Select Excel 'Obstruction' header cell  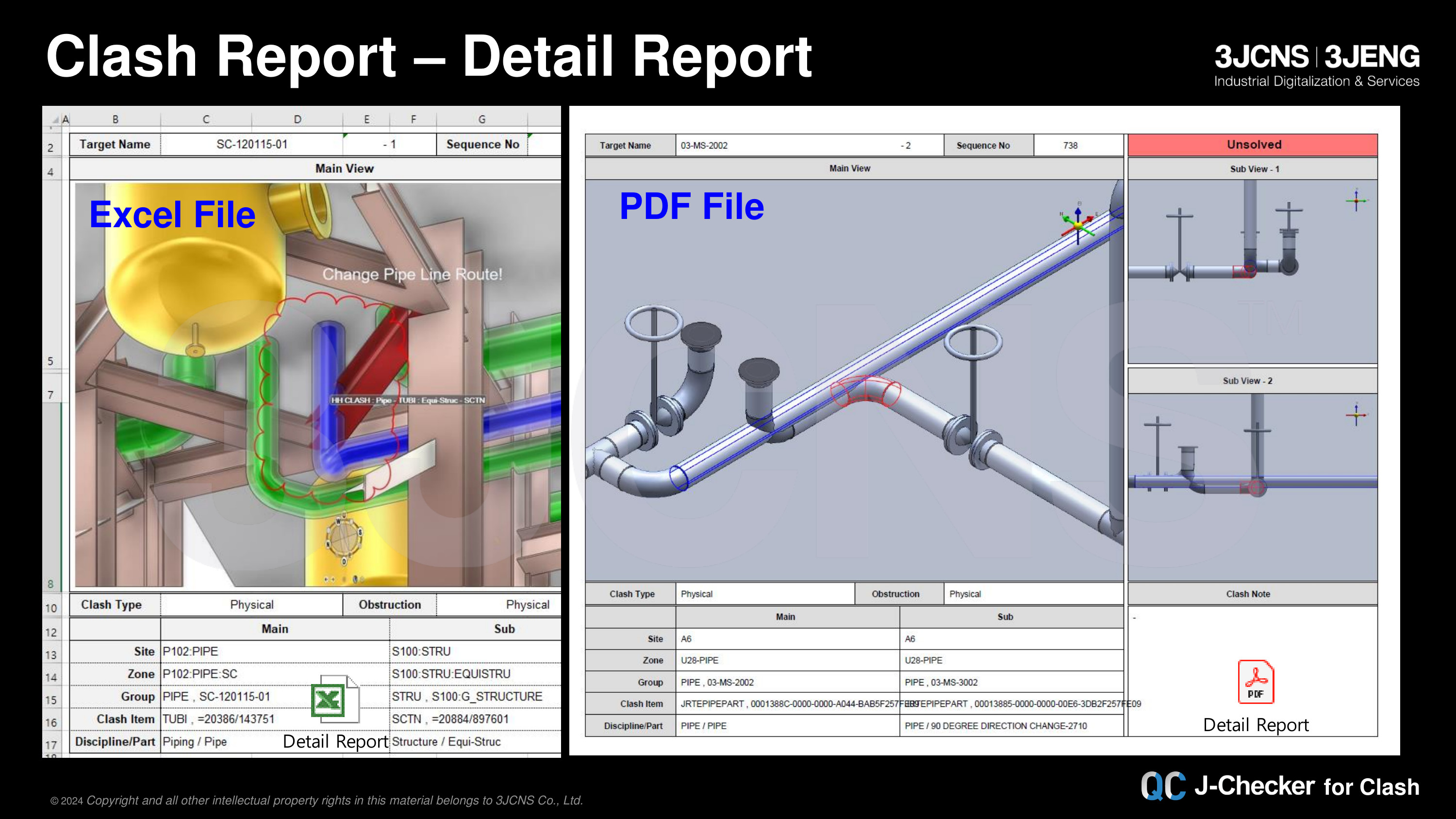(x=389, y=604)
